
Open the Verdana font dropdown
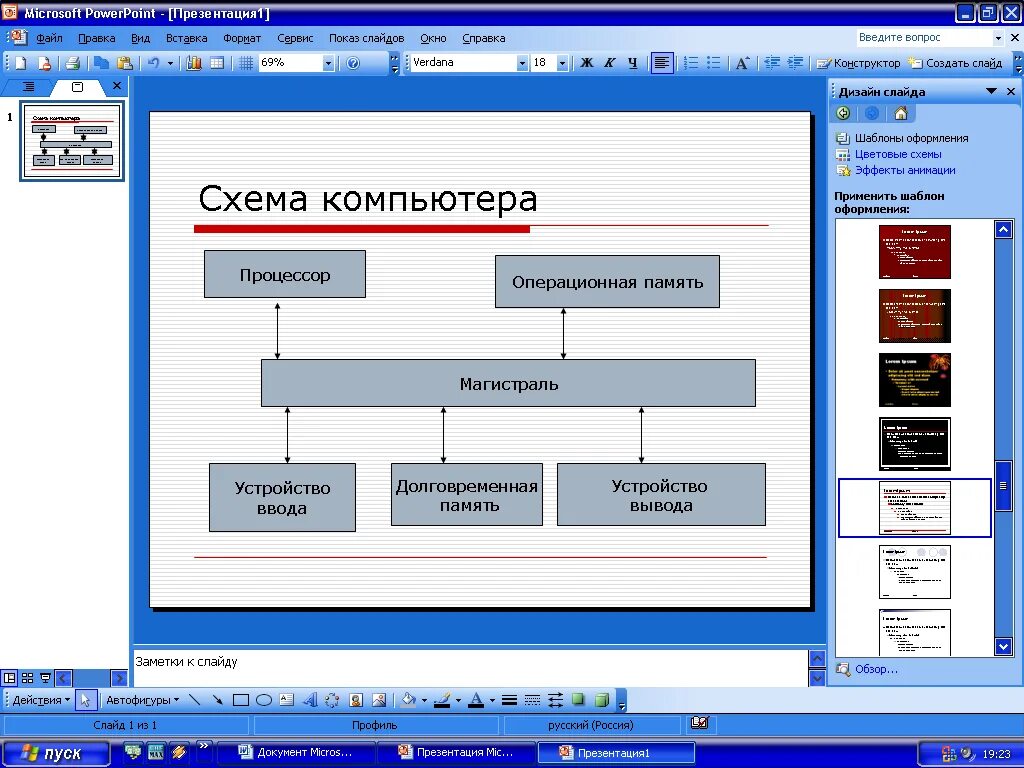pyautogui.click(x=522, y=63)
